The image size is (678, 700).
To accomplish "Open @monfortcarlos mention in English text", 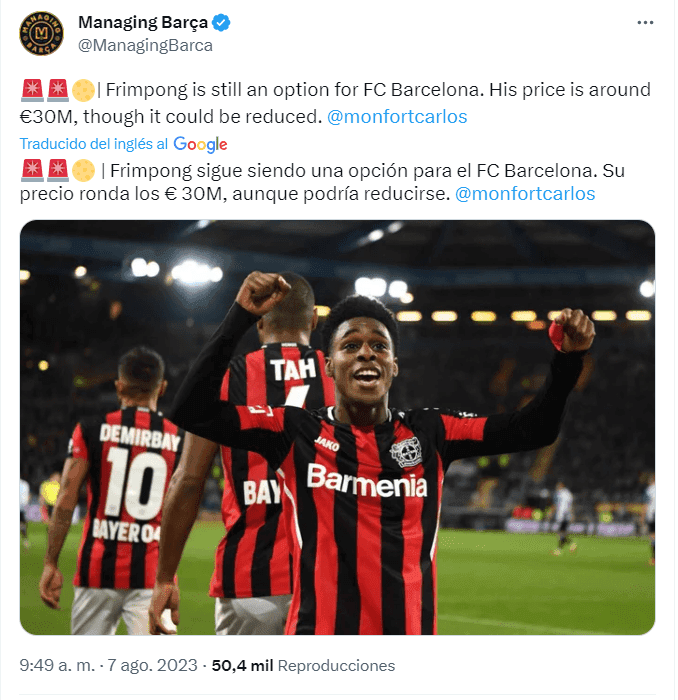I will 397,117.
